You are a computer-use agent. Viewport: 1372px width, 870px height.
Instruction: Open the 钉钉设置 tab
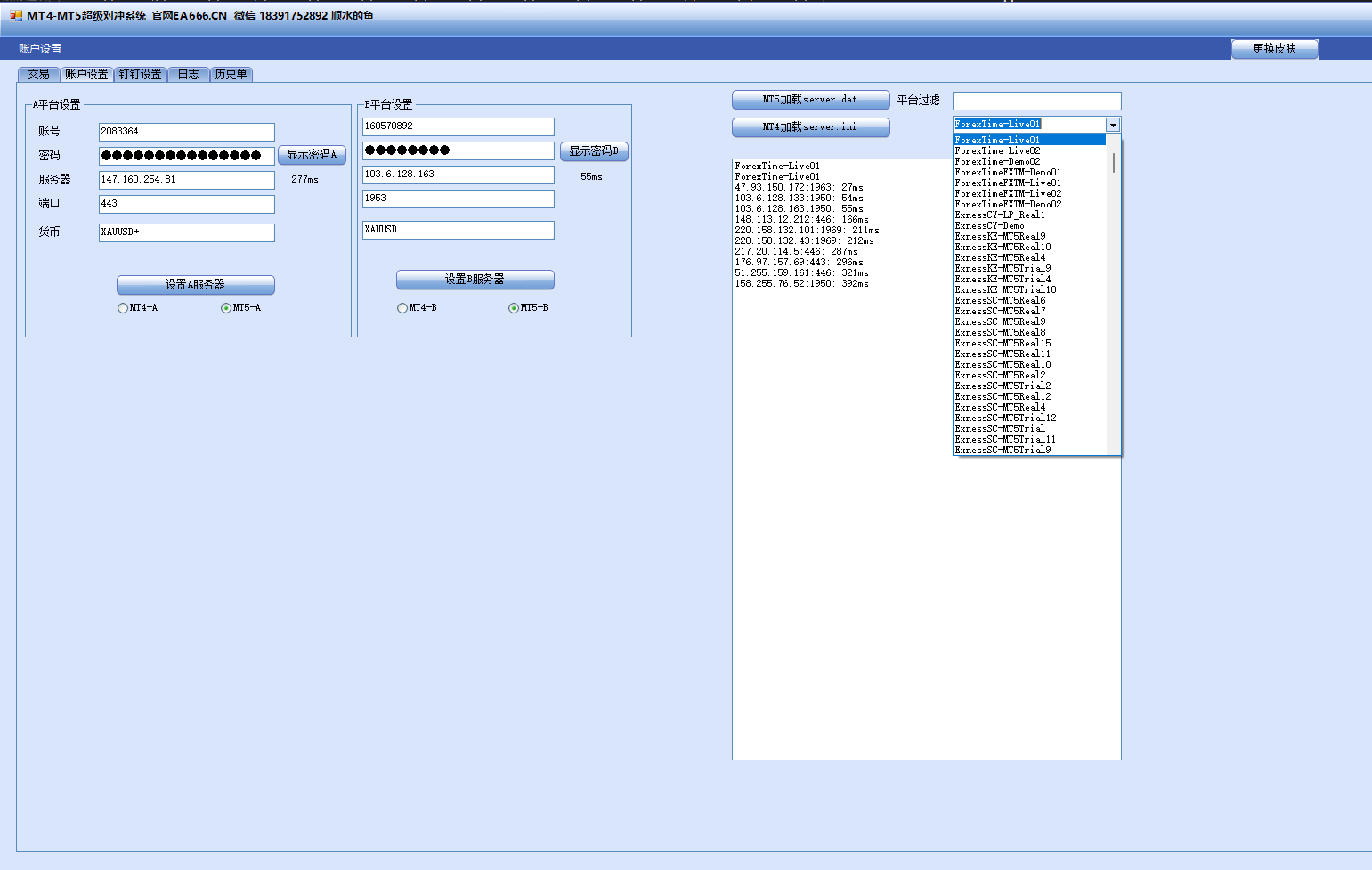[x=141, y=75]
